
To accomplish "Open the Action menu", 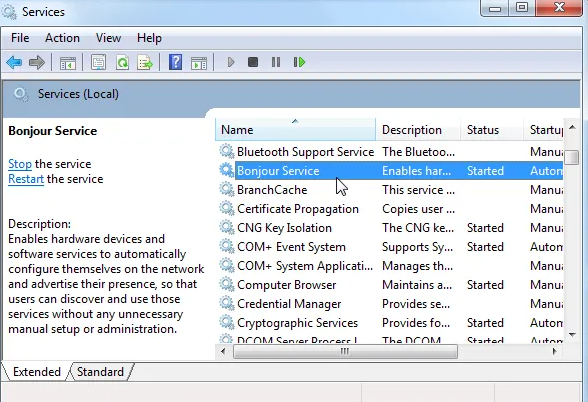I will 62,38.
